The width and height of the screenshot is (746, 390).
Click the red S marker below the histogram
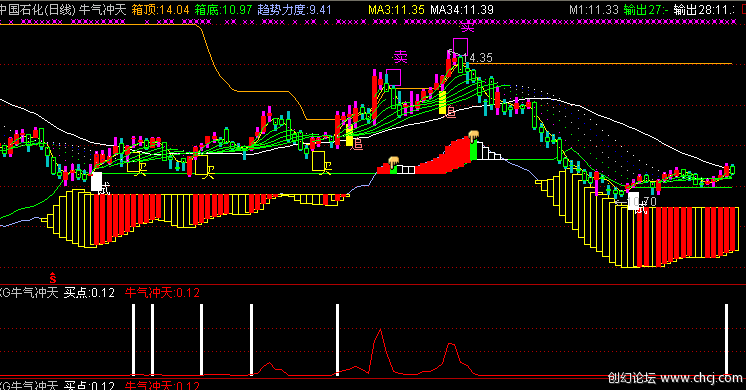(x=53, y=278)
